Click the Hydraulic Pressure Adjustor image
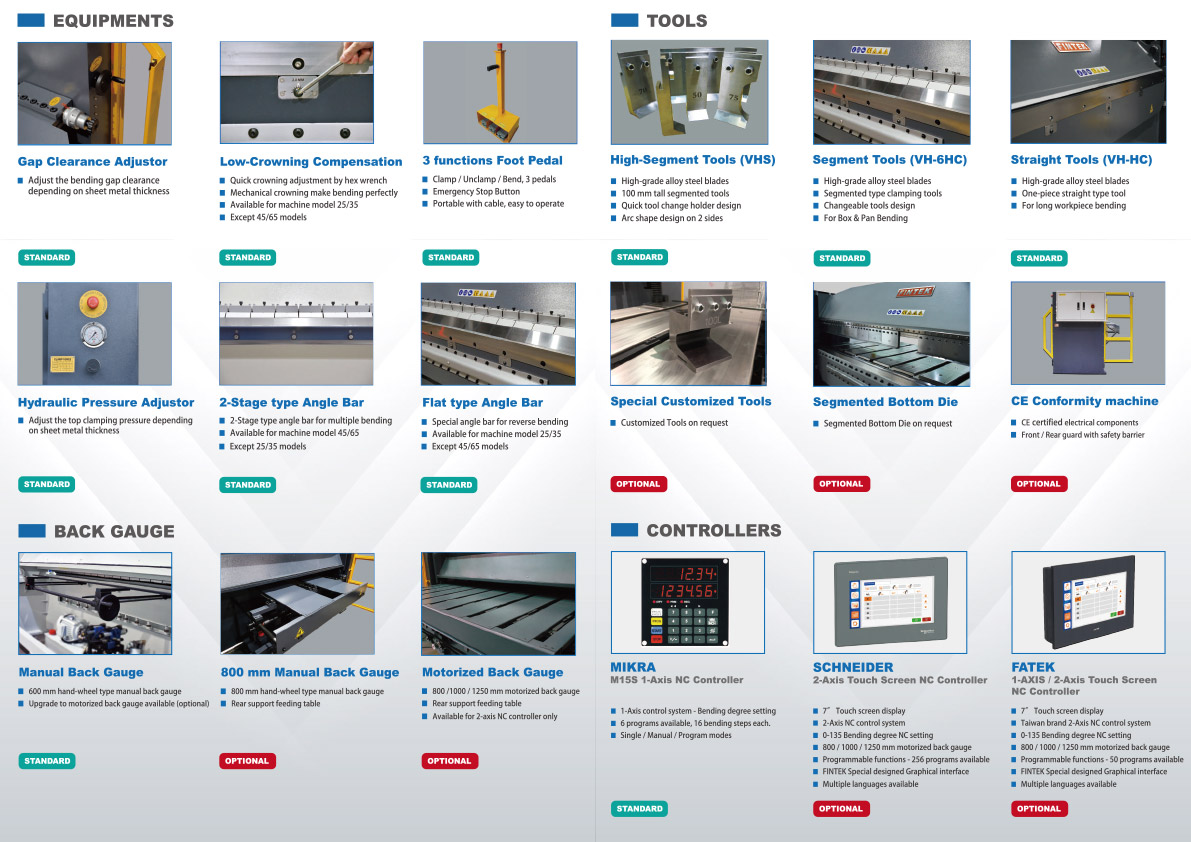 pos(94,334)
